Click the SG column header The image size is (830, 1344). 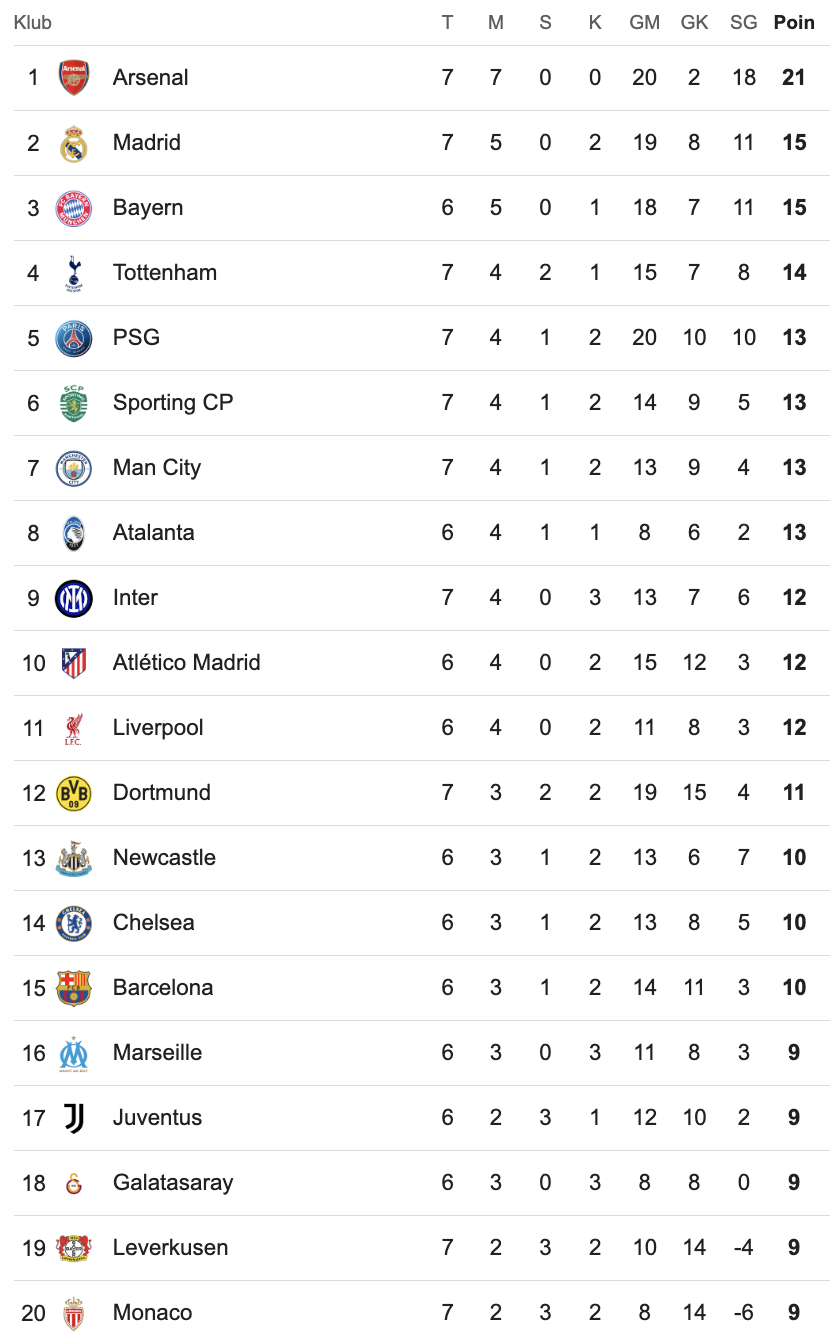(743, 23)
